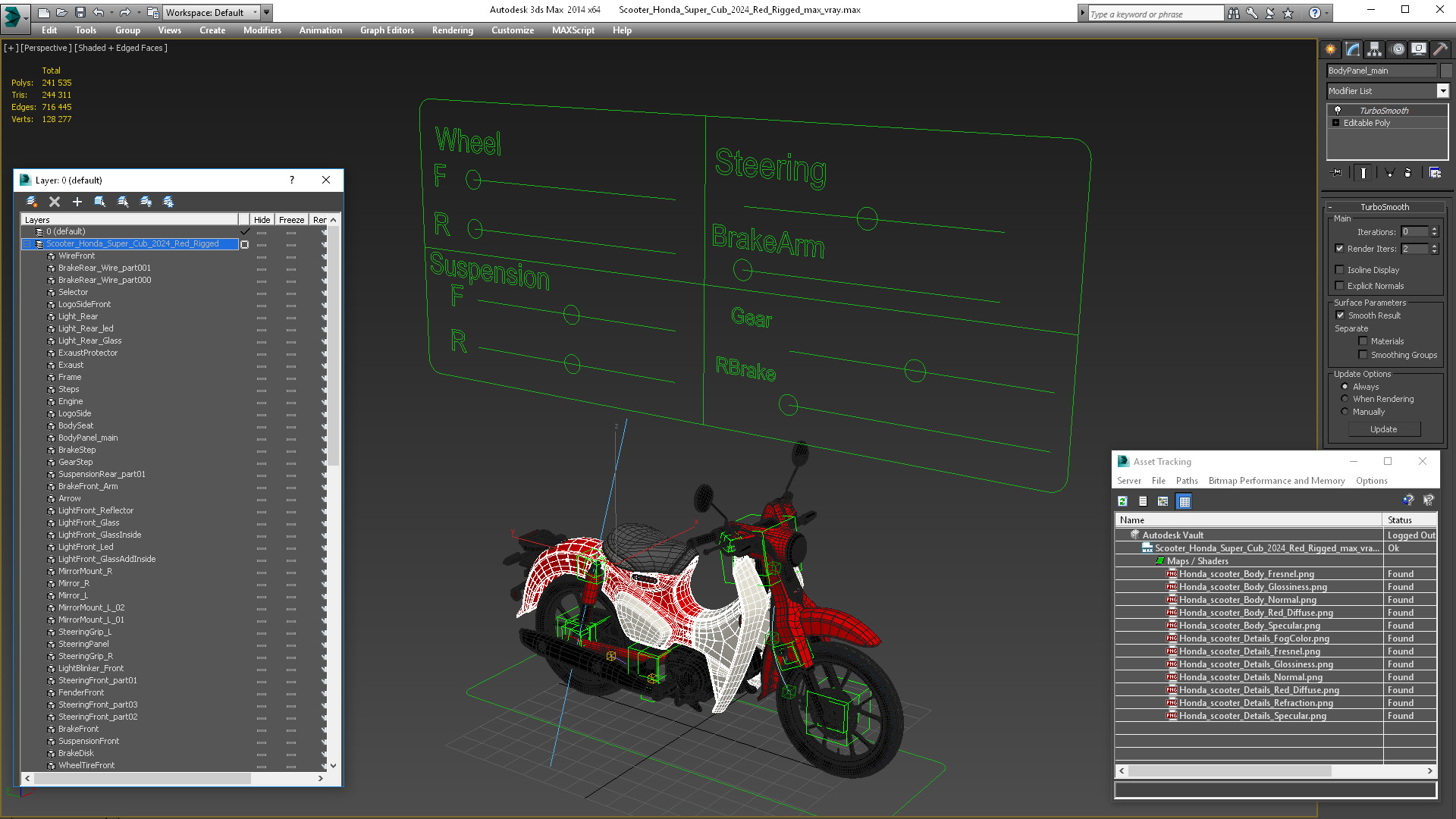Open the Modify command panel tab

coord(1353,49)
